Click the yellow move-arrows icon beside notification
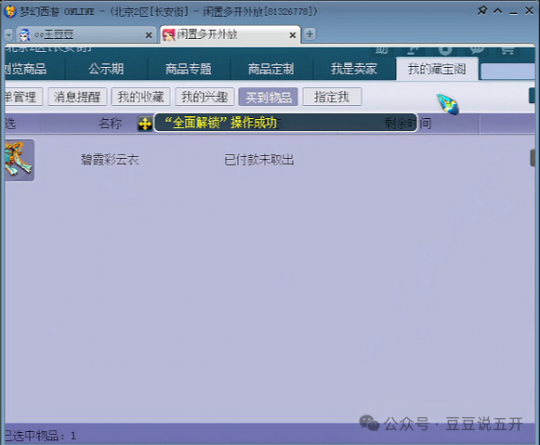The height and width of the screenshot is (445, 540). [145, 124]
